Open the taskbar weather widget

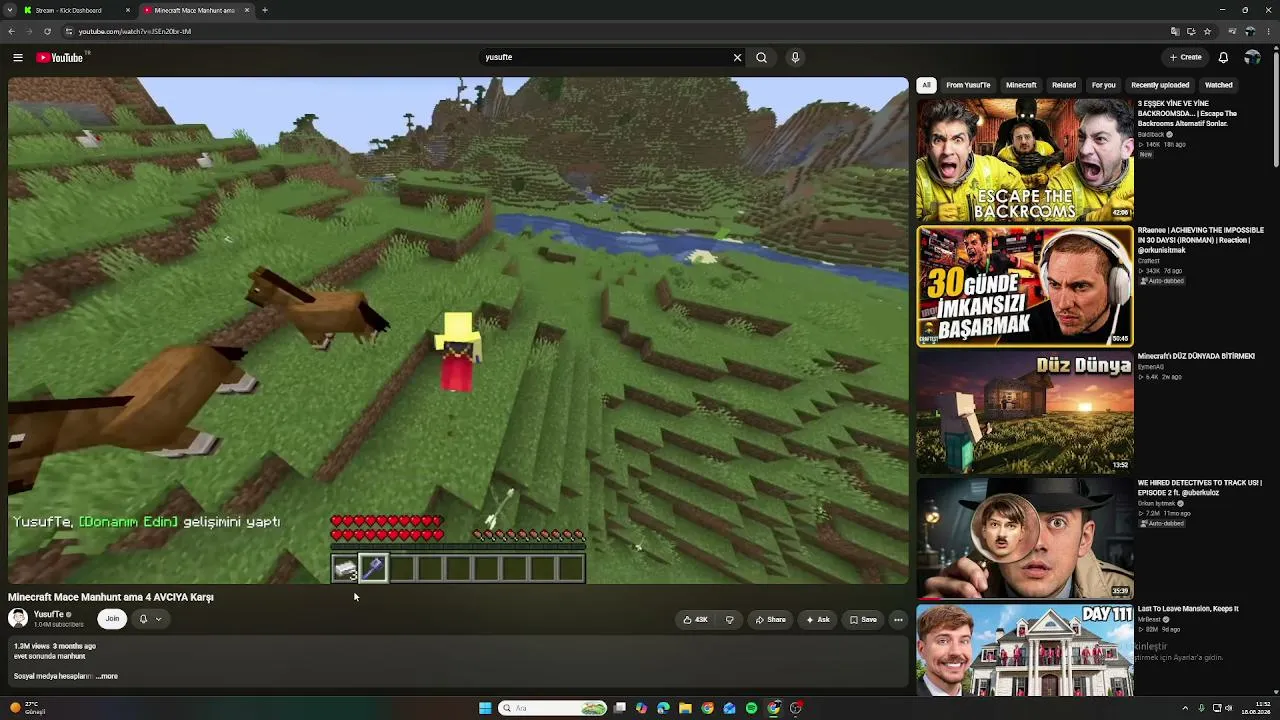point(27,708)
